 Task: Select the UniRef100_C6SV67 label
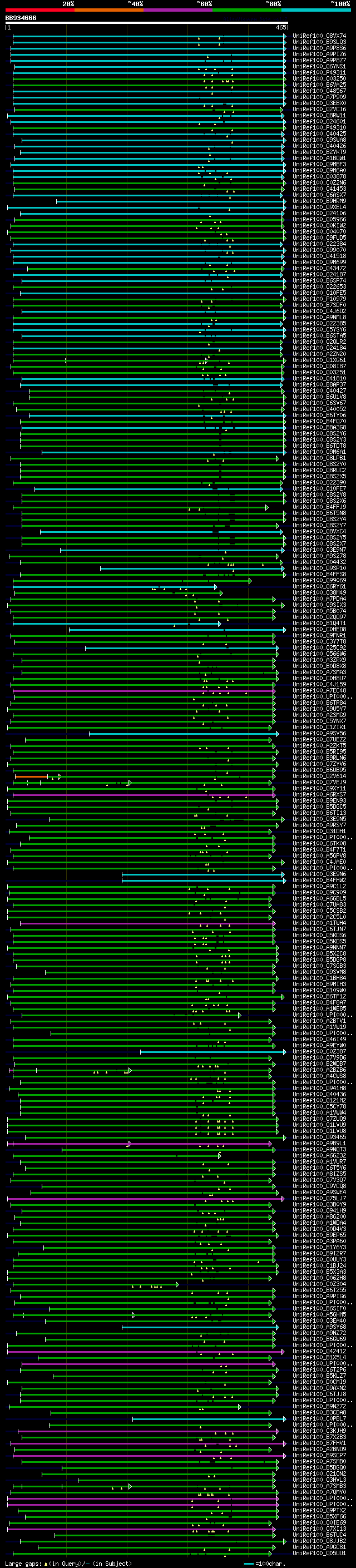319,403
